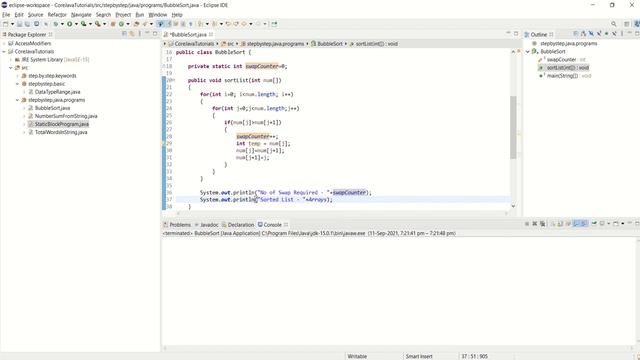640x360 pixels.
Task: Select the Outline view tab
Action: click(x=539, y=35)
